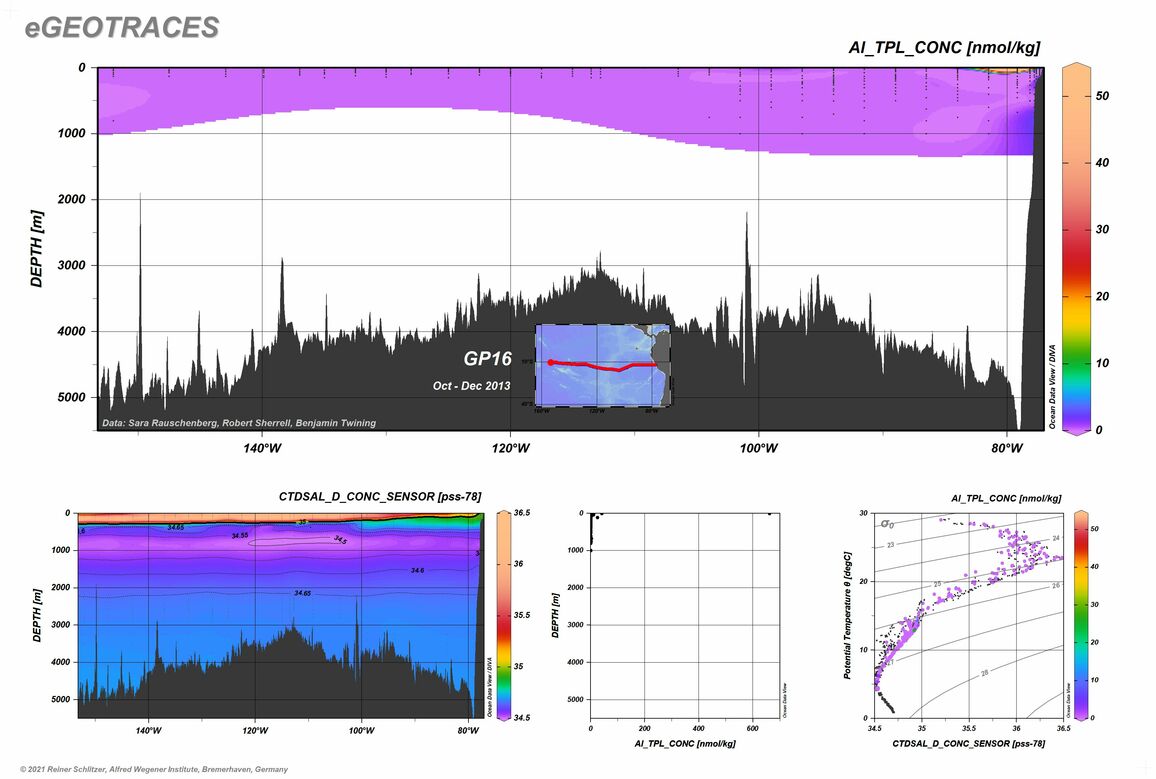Open the GP16 cruise track map inset
Screen dimensions: 1156x779
(x=603, y=364)
